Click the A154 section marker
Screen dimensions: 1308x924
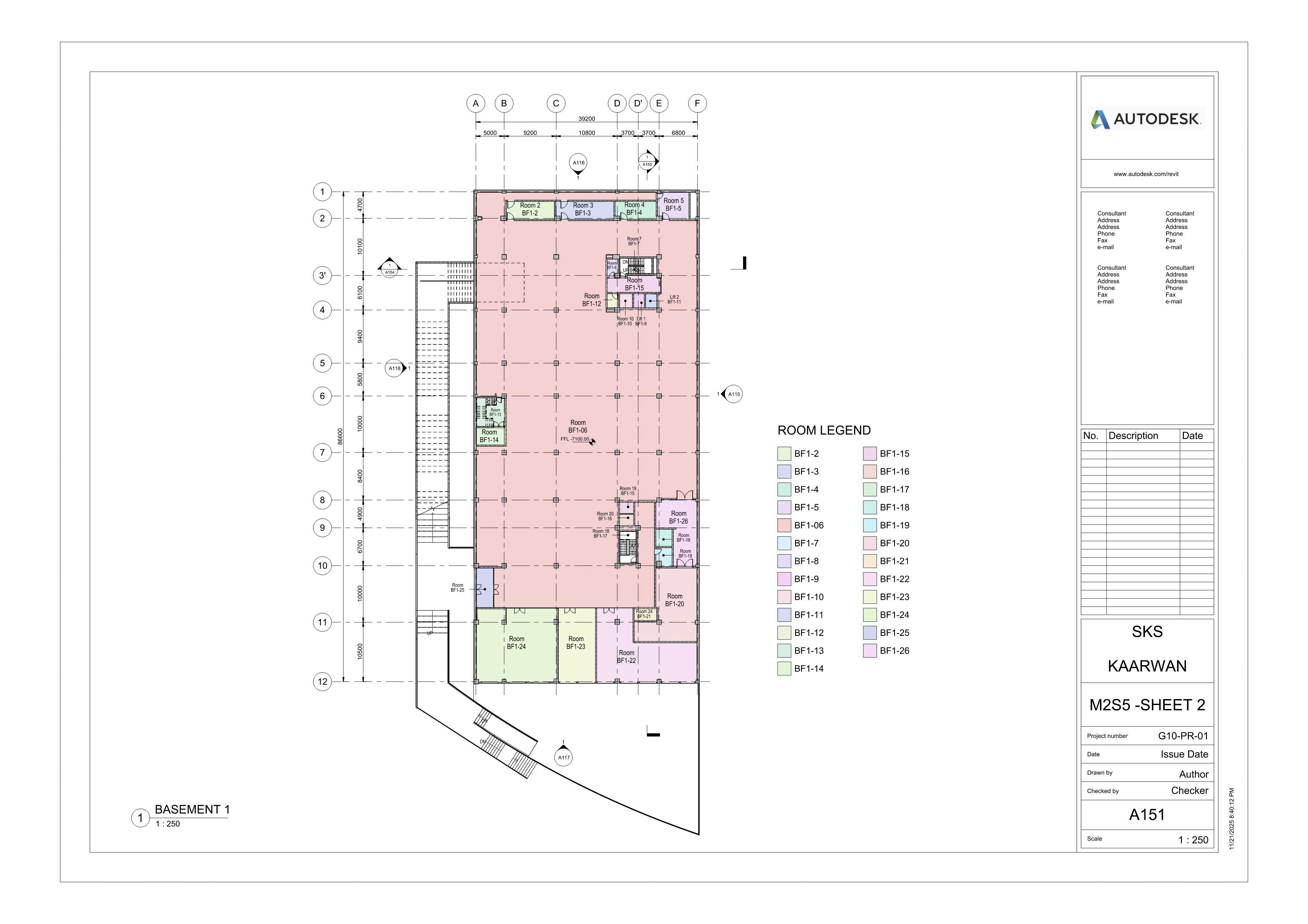pos(390,269)
